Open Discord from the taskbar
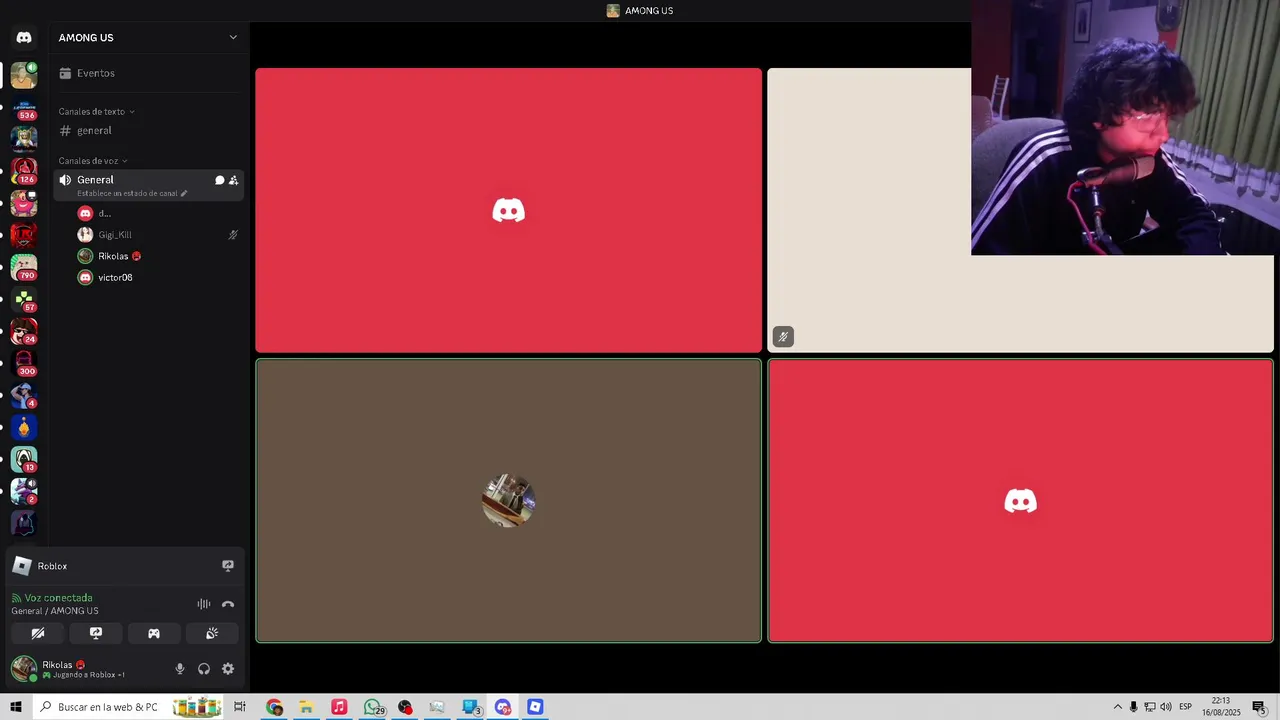The height and width of the screenshot is (720, 1280). pyautogui.click(x=503, y=707)
